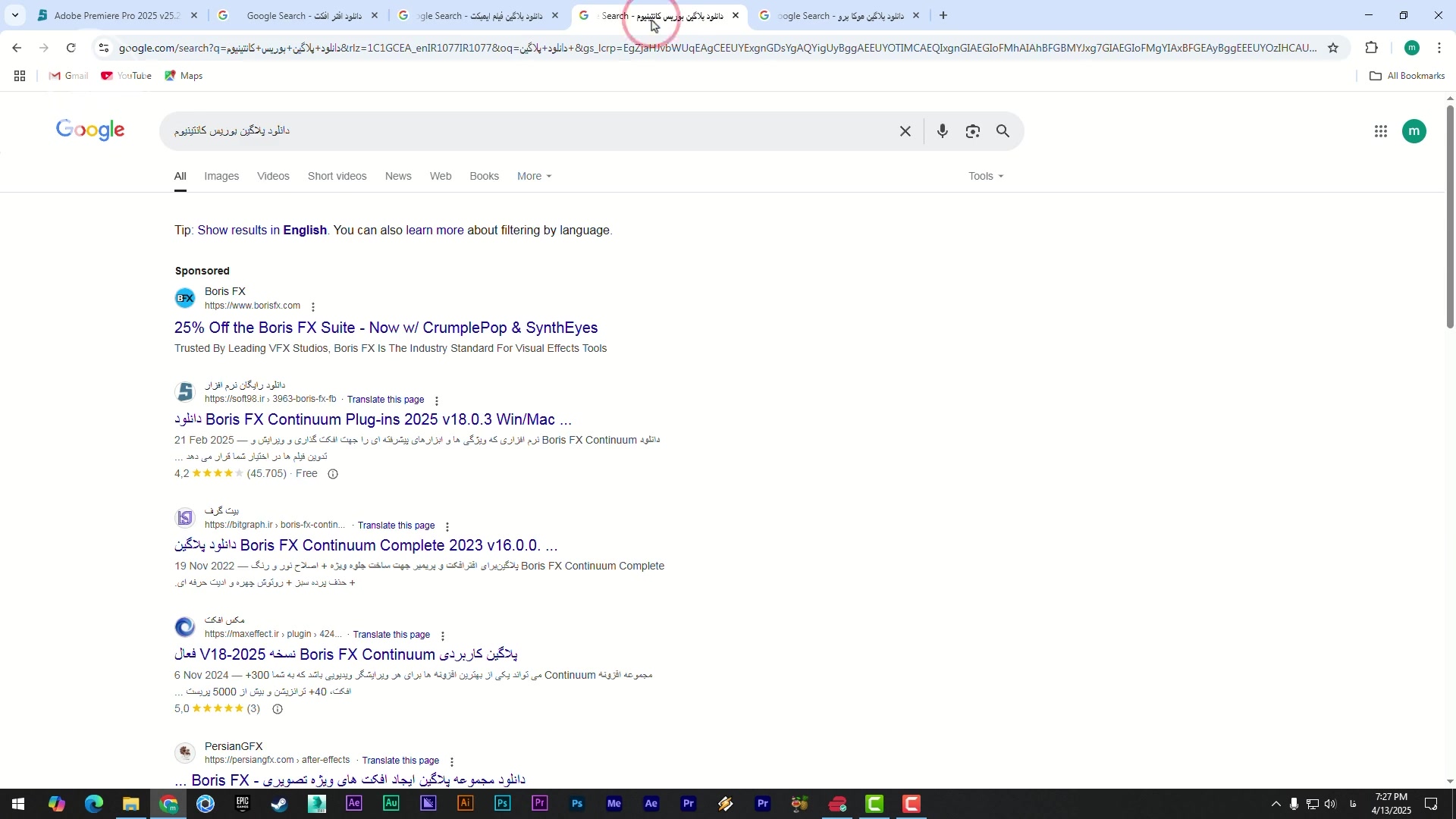The height and width of the screenshot is (819, 1456).
Task: Open the Boris FX Suite 25% off link
Action: tap(386, 328)
